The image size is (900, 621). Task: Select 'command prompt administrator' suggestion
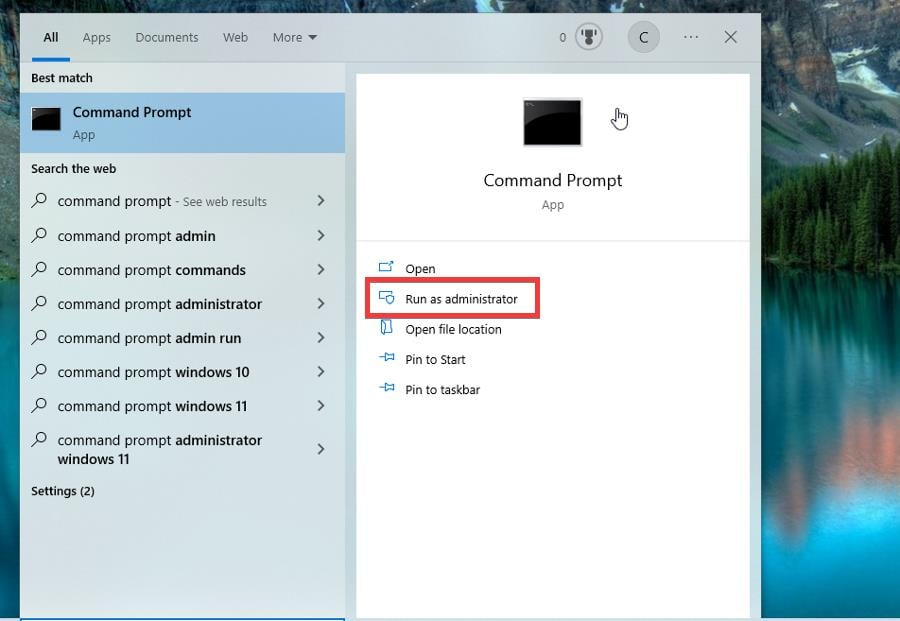click(x=183, y=304)
